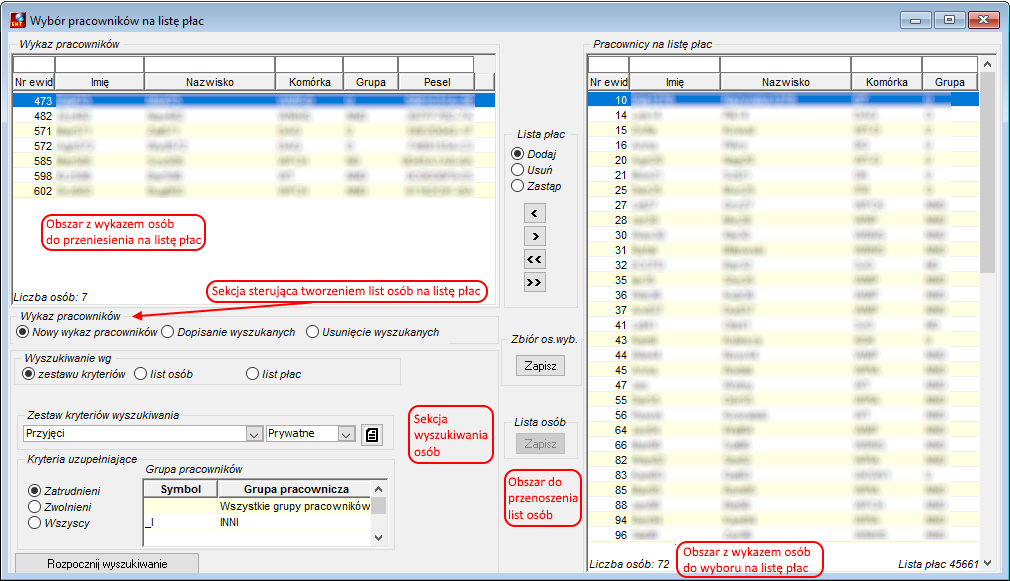Enable the Zwolnieni criteria option

[x=35, y=507]
